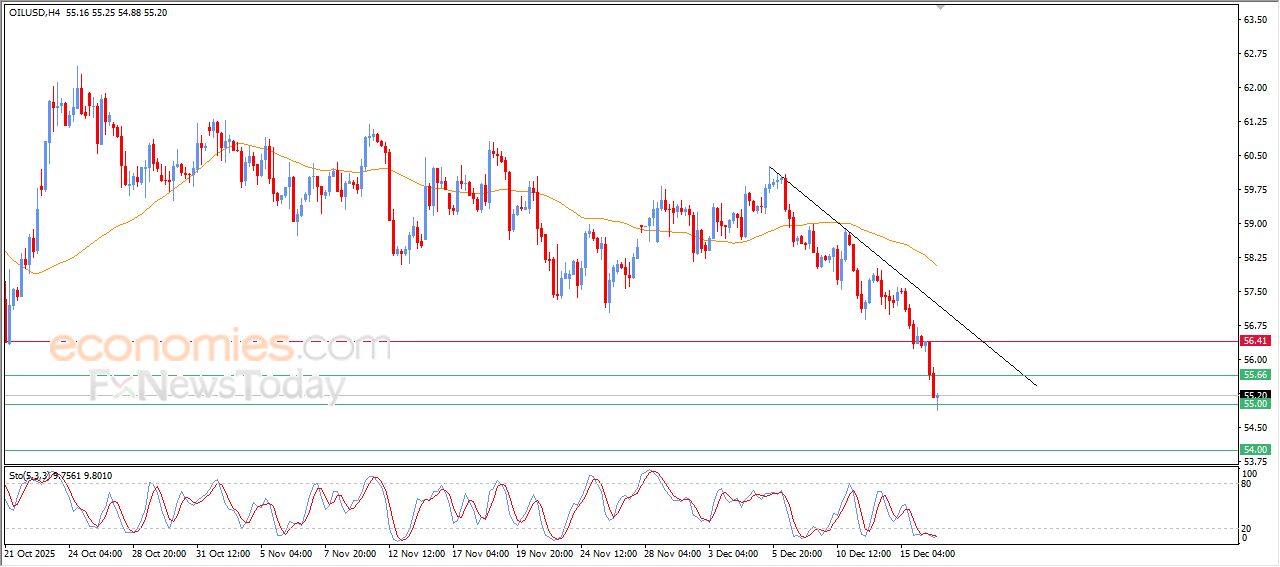Click the green 54.00 level tag

[1255, 450]
